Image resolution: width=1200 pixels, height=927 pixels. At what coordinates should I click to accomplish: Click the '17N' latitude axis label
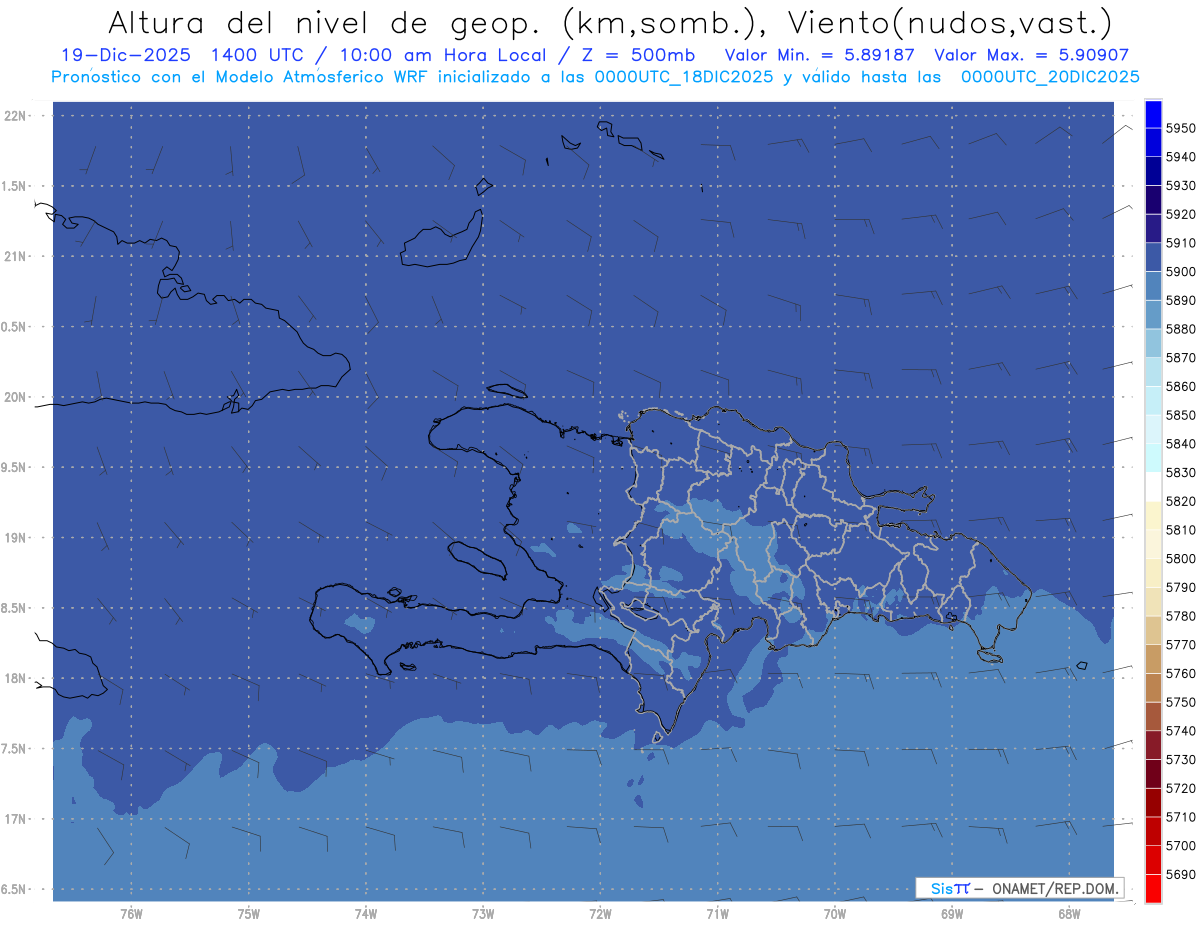point(17,819)
